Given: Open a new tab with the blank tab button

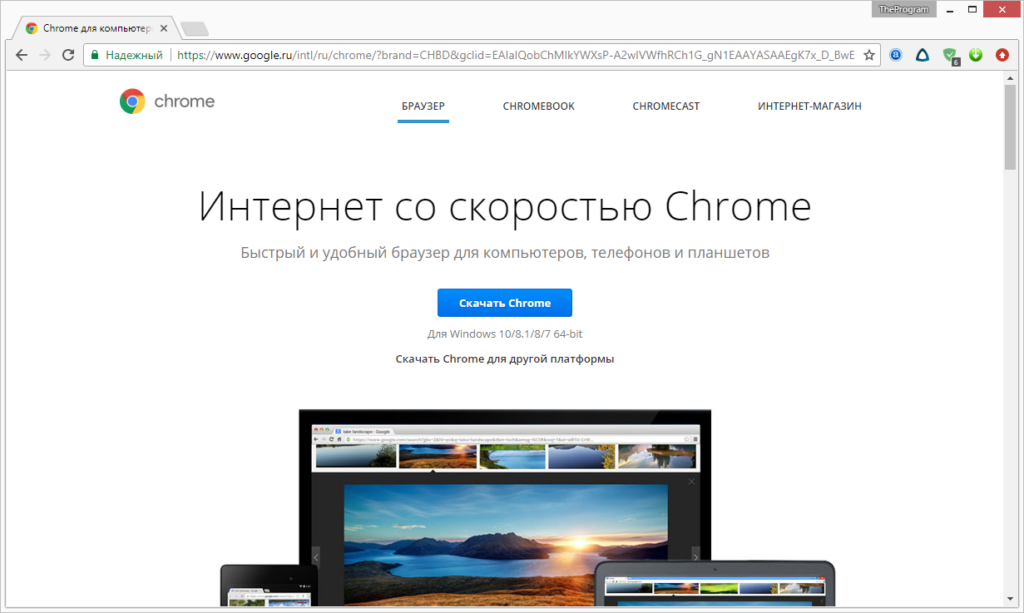Looking at the screenshot, I should pyautogui.click(x=194, y=29).
